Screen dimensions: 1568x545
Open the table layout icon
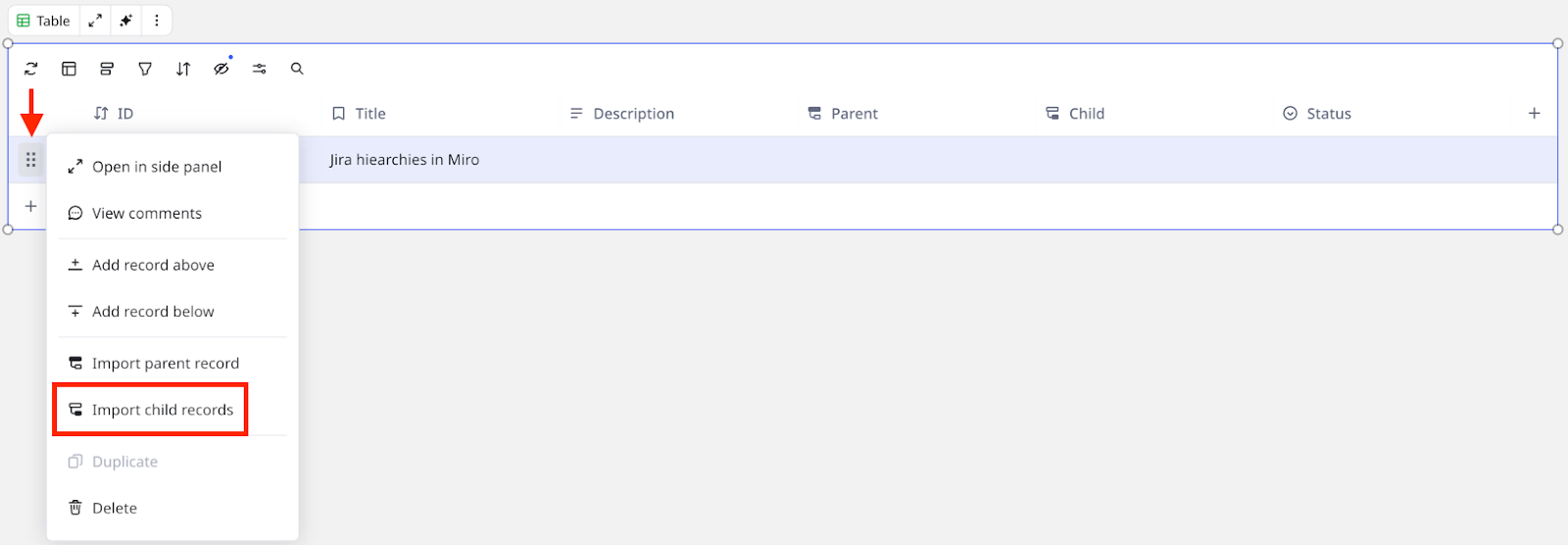tap(69, 69)
